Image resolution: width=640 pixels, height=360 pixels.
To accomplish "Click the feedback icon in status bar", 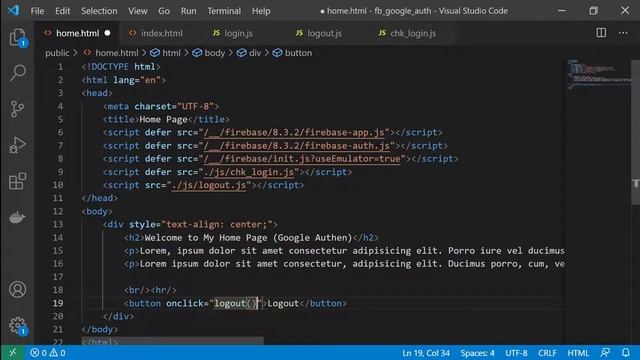I will click(x=605, y=353).
